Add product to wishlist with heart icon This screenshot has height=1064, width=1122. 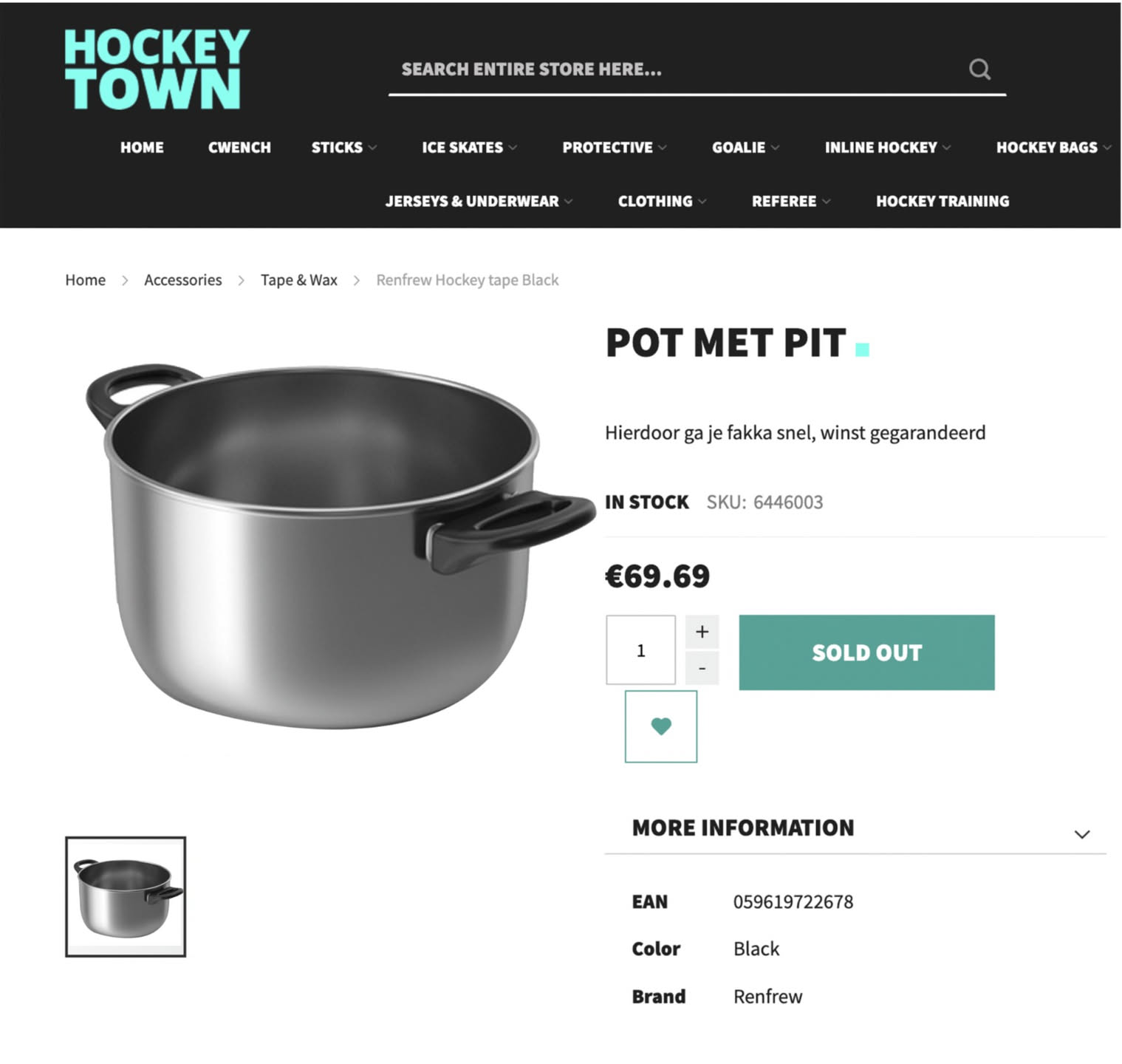(661, 726)
